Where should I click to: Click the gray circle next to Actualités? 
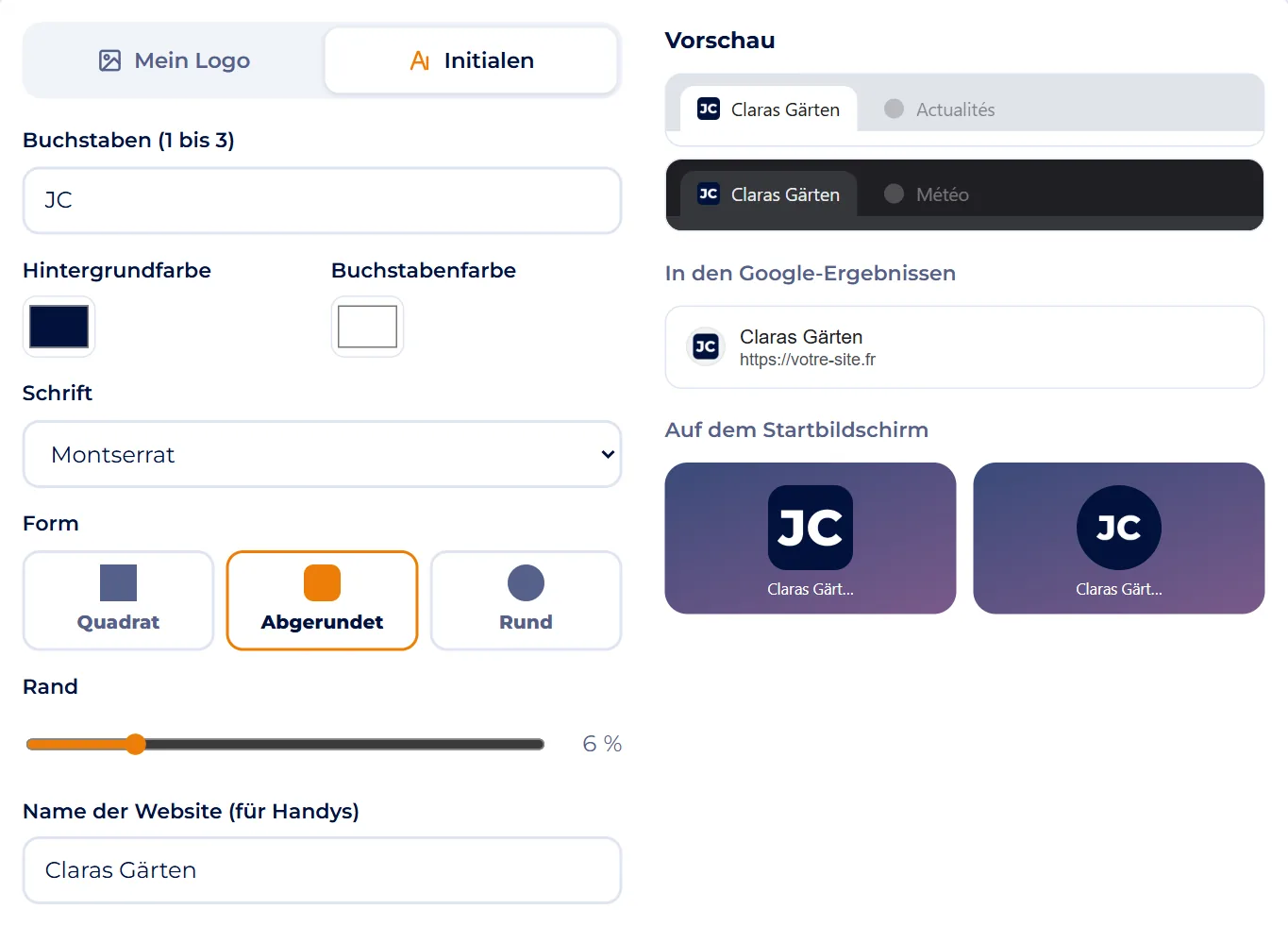(894, 109)
